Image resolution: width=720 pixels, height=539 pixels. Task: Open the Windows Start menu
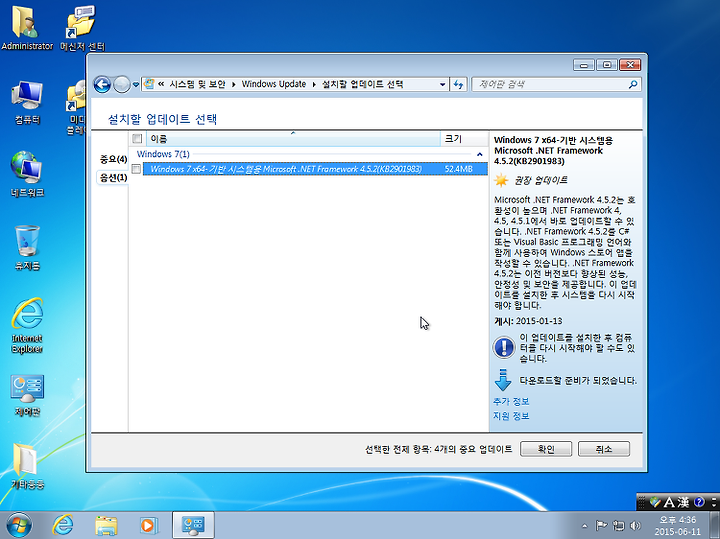19,525
